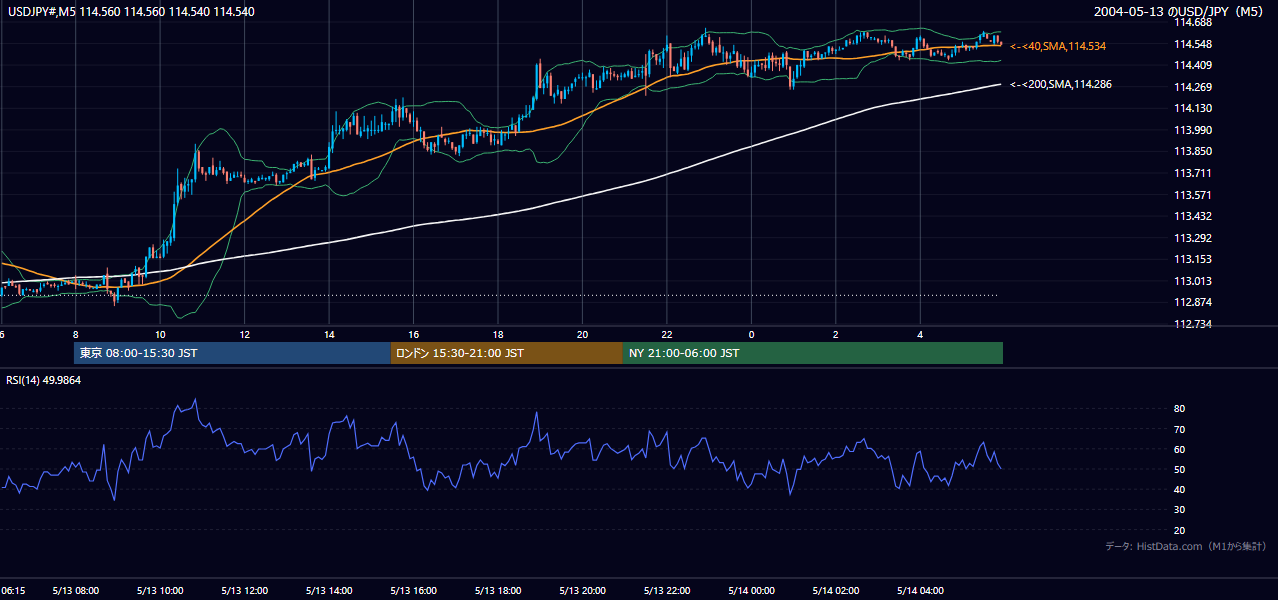Viewport: 1278px width, 600px height.
Task: Click RSI axis level 20
Action: [1179, 530]
